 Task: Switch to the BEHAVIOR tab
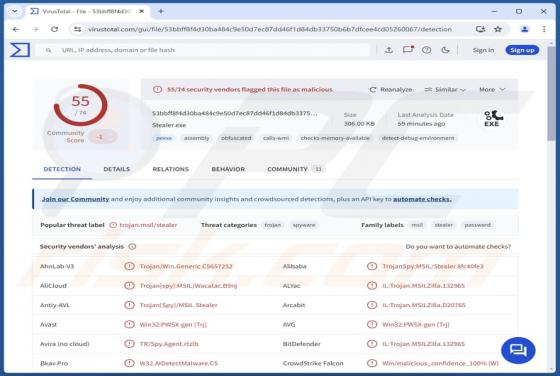[x=228, y=169]
